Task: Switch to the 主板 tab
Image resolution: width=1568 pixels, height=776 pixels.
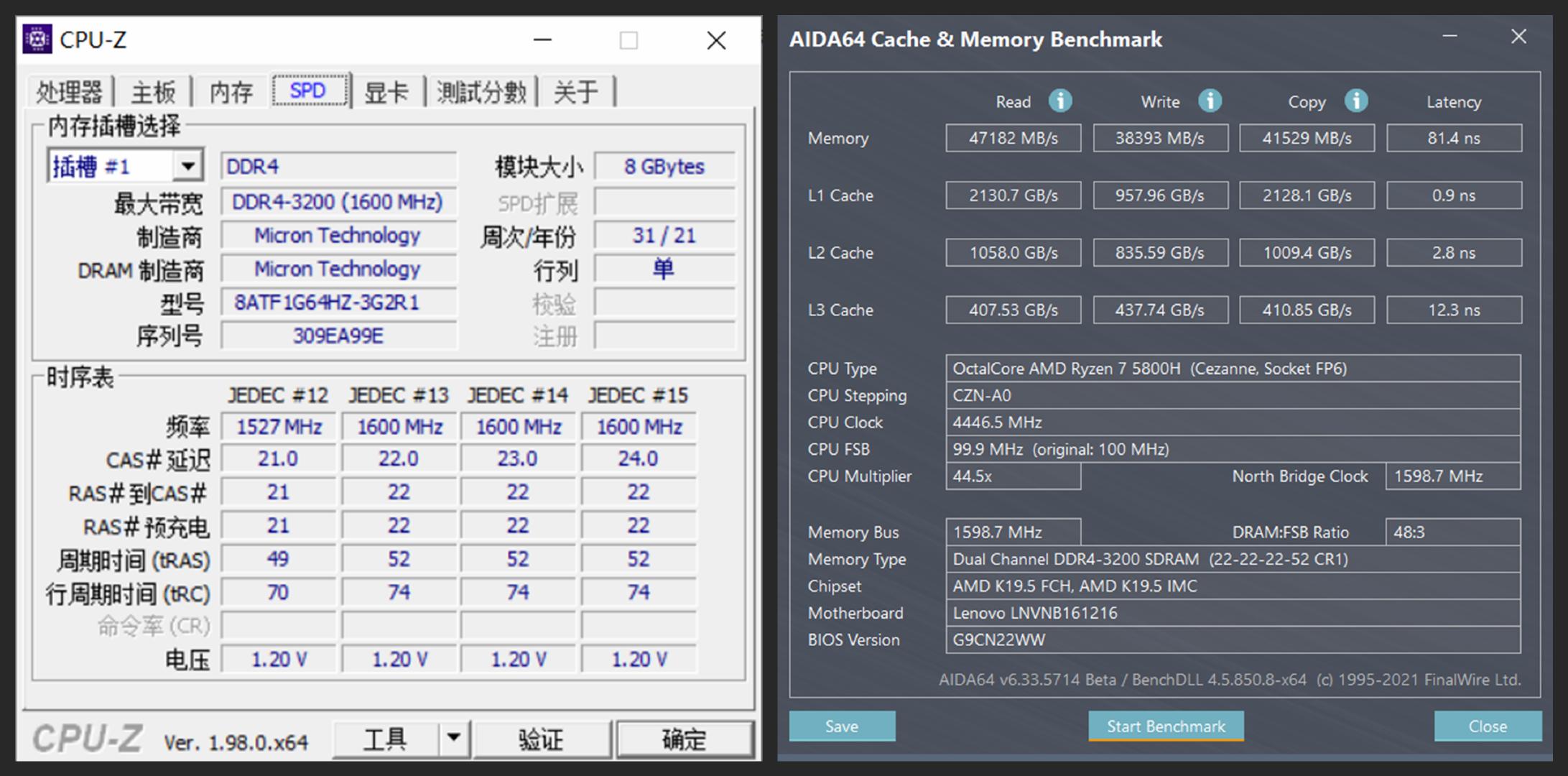Action: tap(153, 90)
